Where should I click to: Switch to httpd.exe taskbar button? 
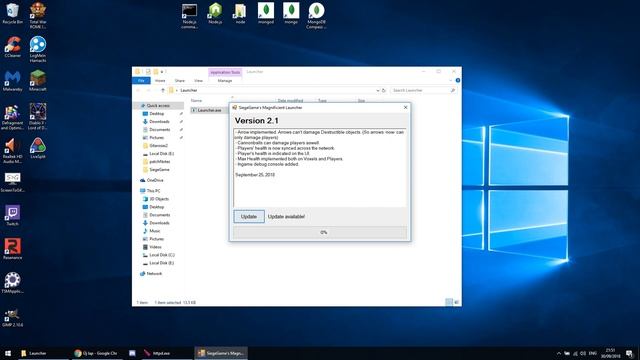click(x=167, y=353)
